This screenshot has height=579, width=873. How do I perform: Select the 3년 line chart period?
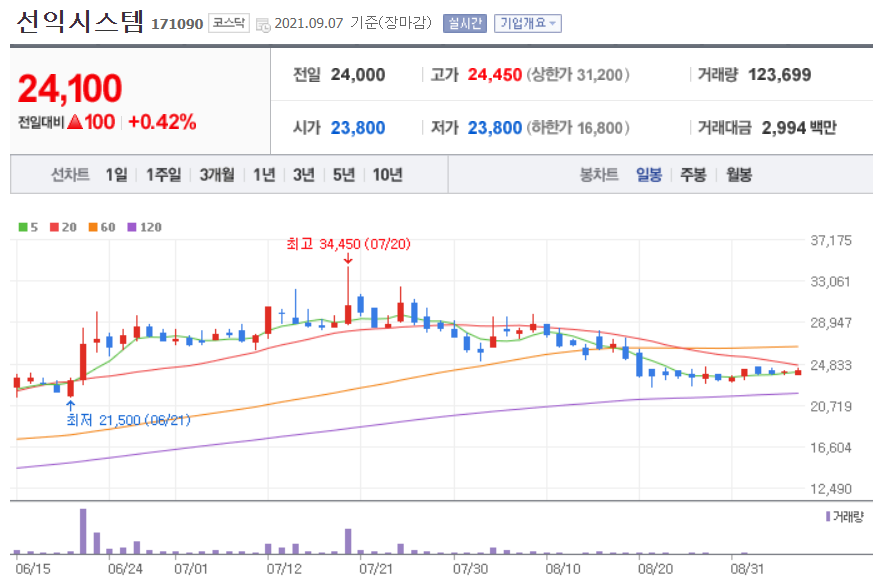coord(303,175)
